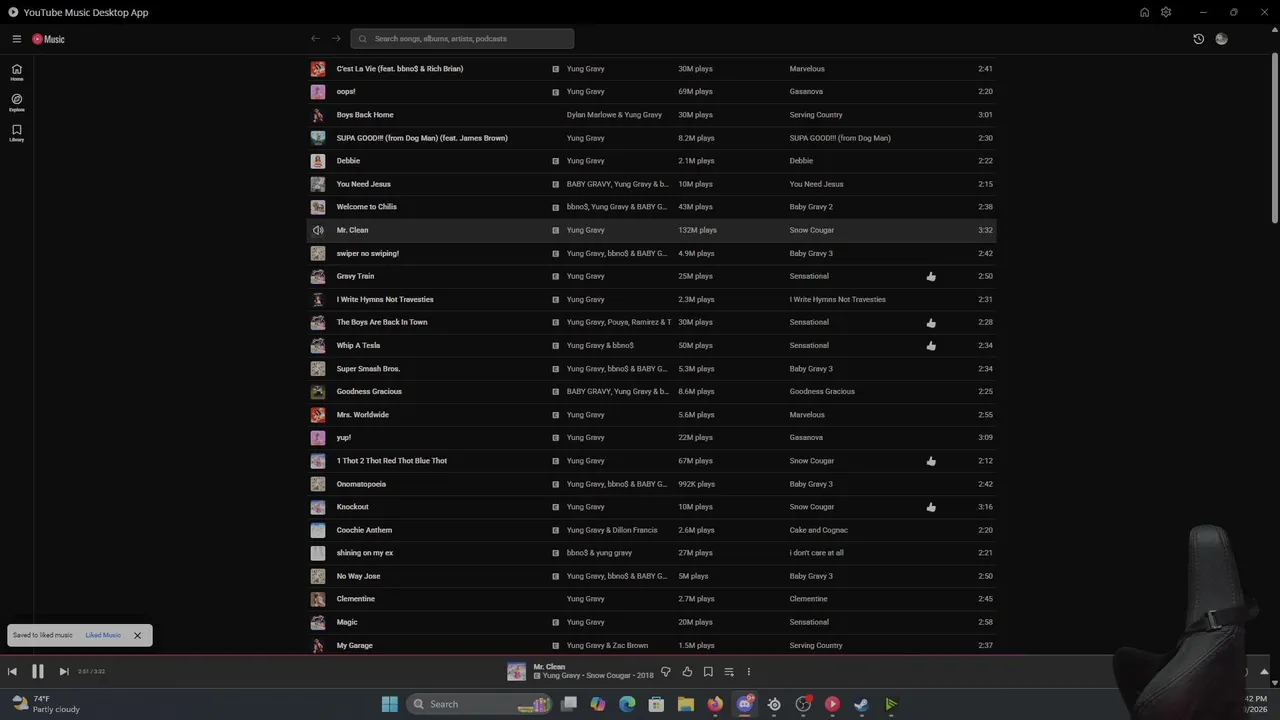The height and width of the screenshot is (720, 1280).
Task: Select the song Onomatopoeia
Action: 361,484
